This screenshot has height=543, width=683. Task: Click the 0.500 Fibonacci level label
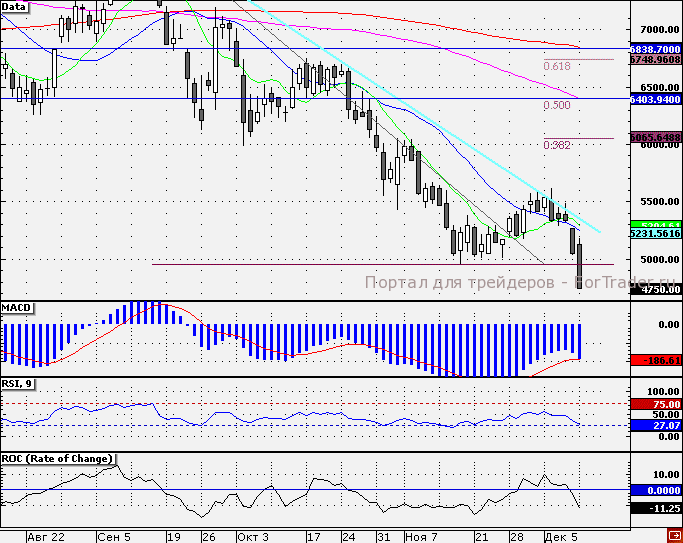[557, 105]
